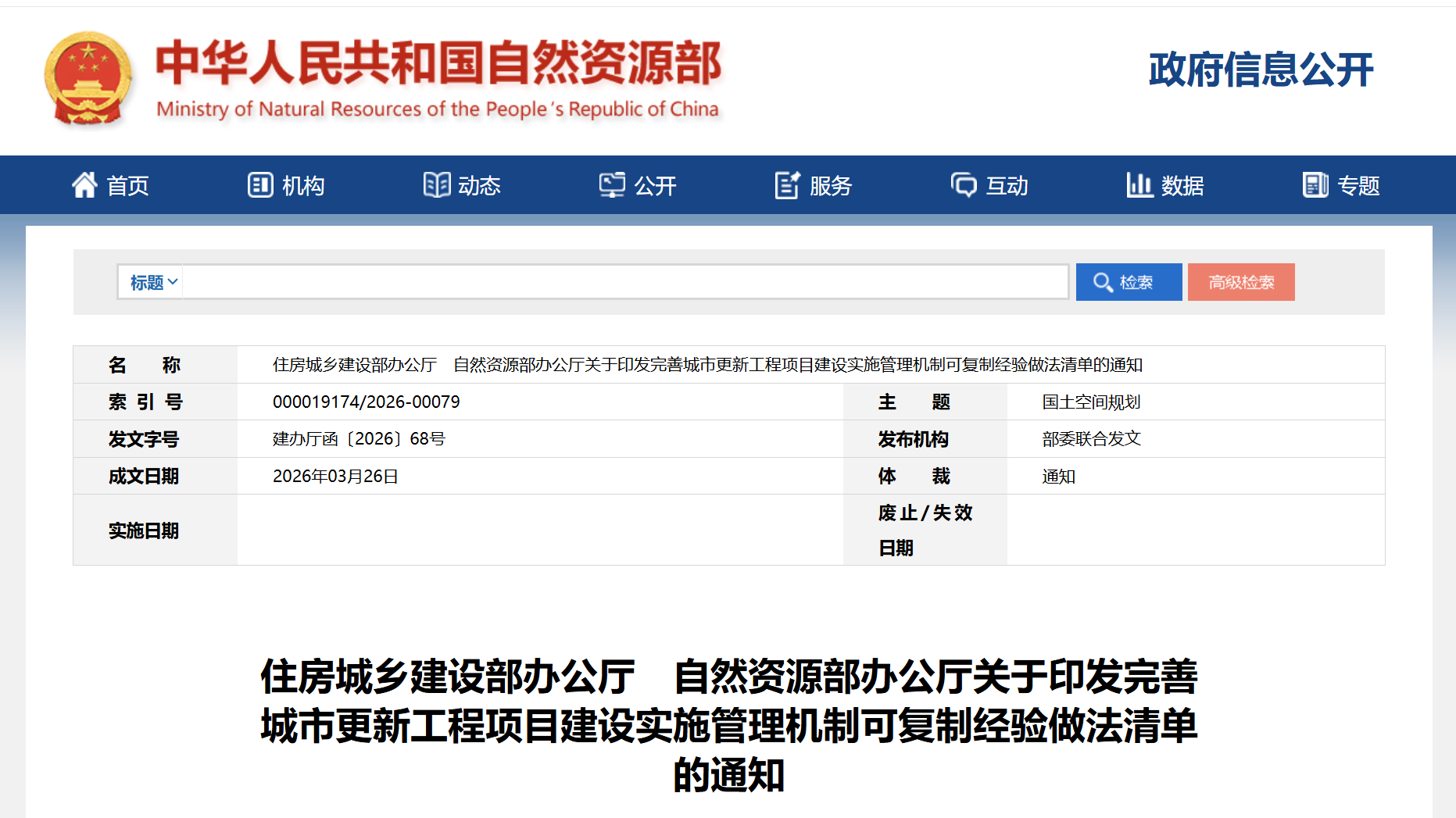Click the date 2026年03月26日

[x=336, y=477]
